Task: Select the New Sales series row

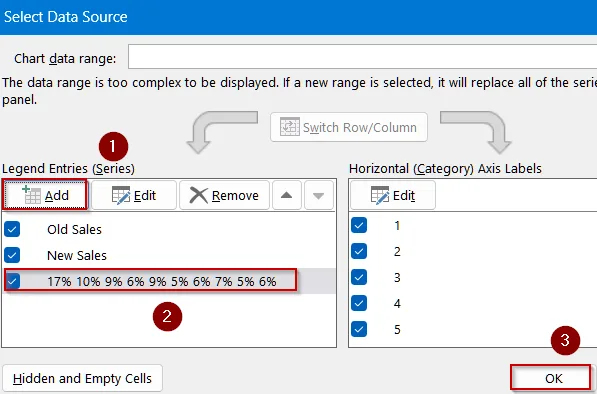Action: (x=169, y=255)
